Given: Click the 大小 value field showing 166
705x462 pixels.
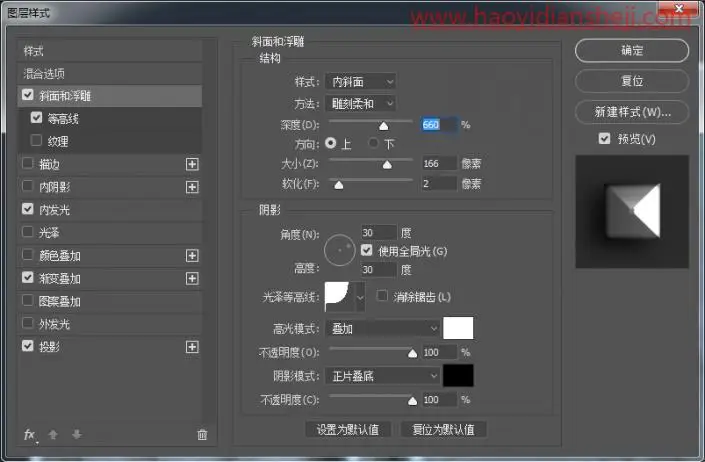Looking at the screenshot, I should [x=439, y=163].
